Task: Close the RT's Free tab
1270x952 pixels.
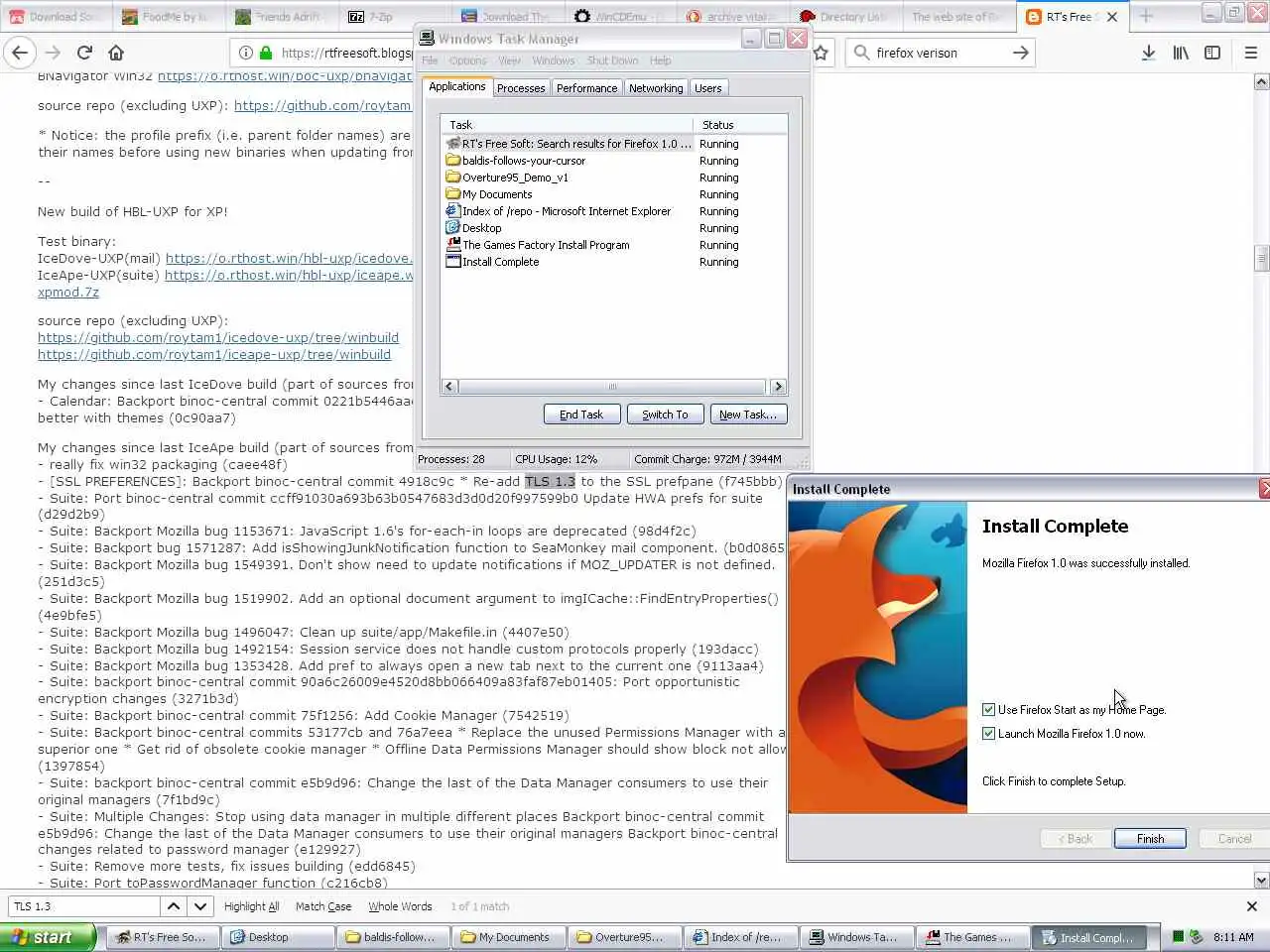Action: (1112, 17)
